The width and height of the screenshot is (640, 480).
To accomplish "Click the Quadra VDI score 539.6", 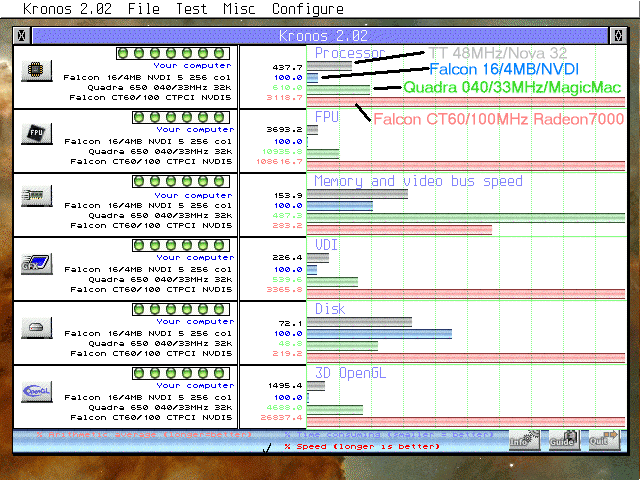I will pyautogui.click(x=287, y=280).
